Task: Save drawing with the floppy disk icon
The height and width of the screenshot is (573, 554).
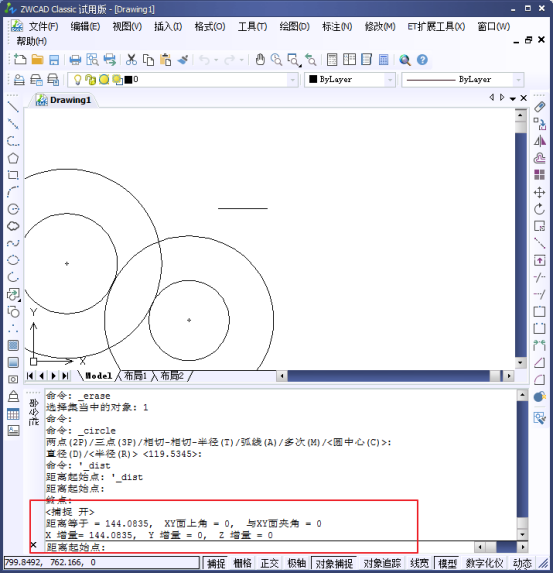Action: pyautogui.click(x=54, y=60)
